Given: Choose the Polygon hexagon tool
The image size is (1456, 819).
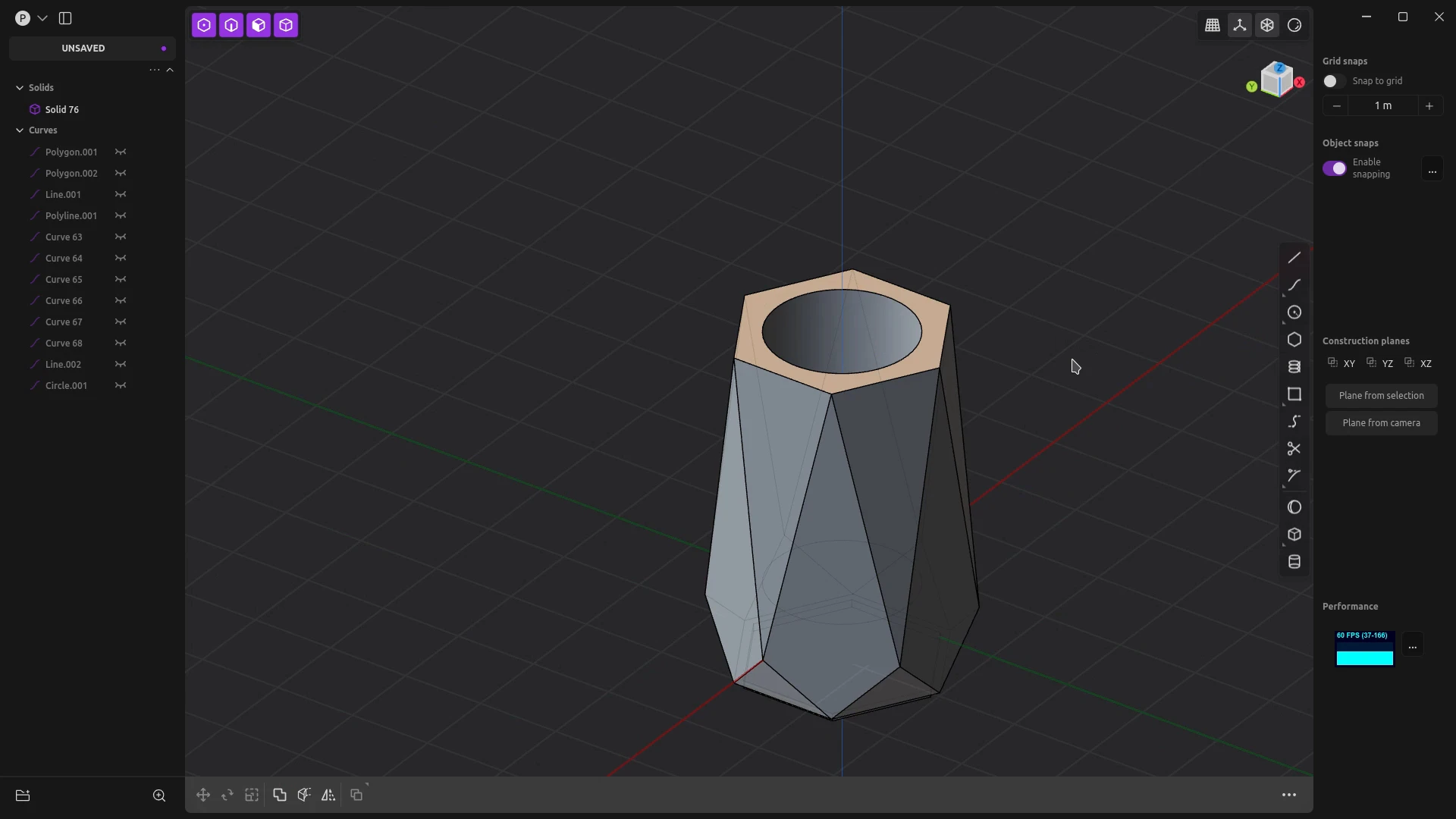Looking at the screenshot, I should 1294,340.
